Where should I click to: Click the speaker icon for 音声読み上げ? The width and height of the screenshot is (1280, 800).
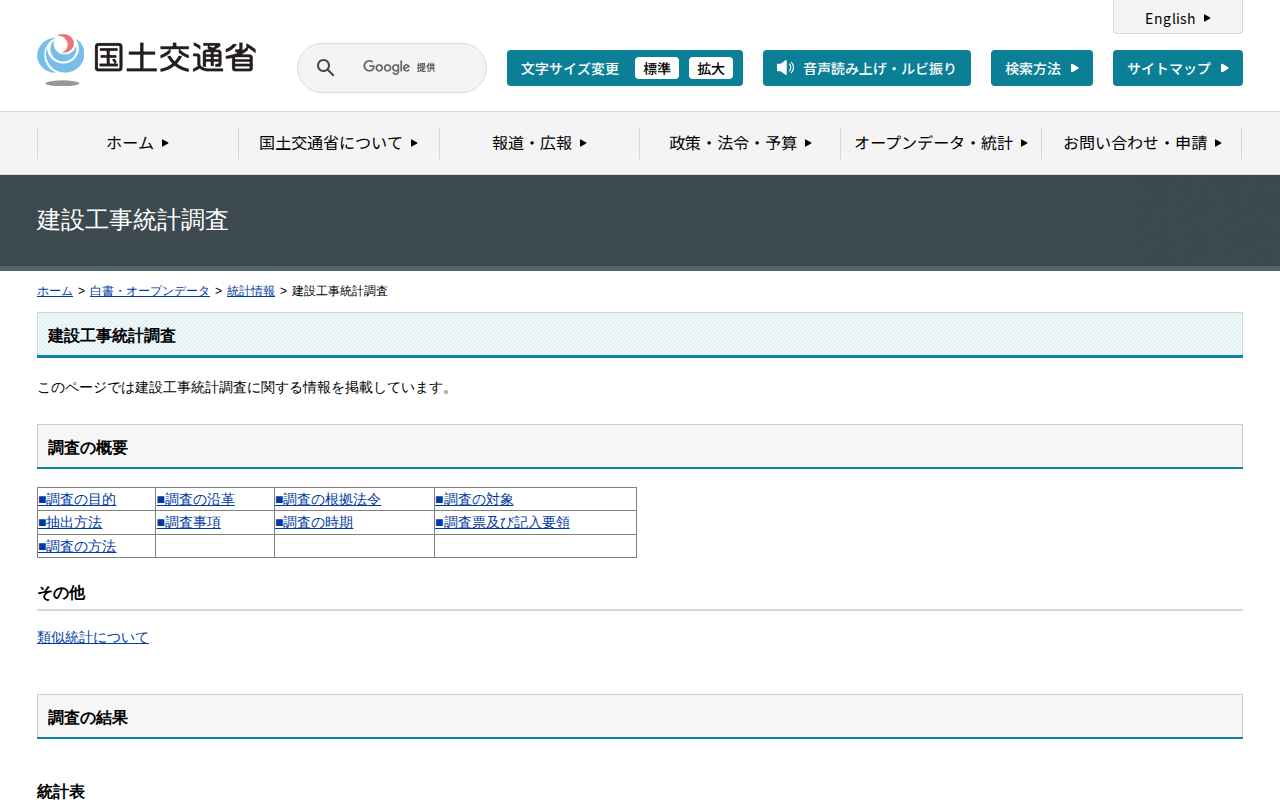[785, 68]
